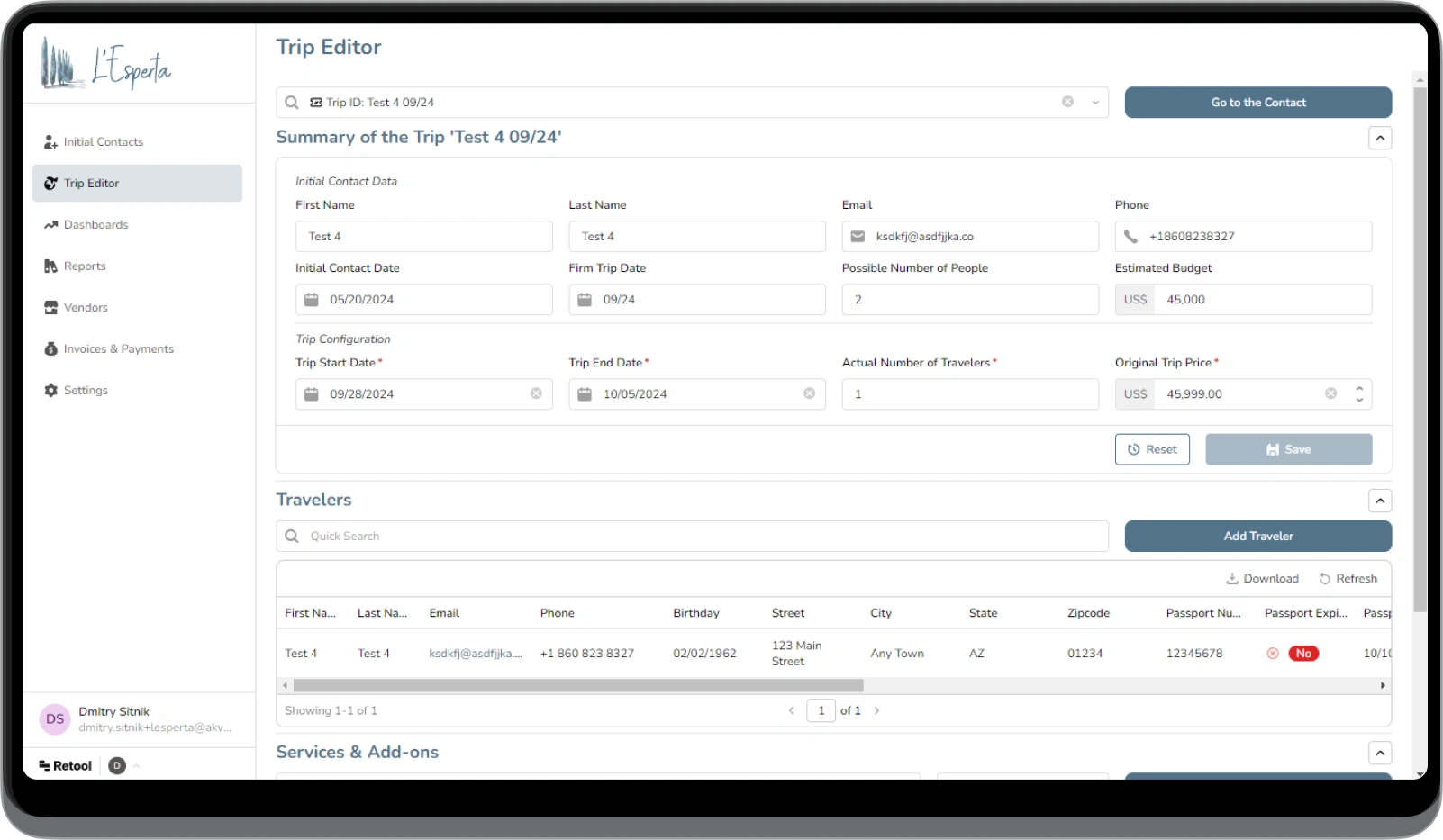Click the magnifier icon in Quick Search

pyautogui.click(x=292, y=537)
